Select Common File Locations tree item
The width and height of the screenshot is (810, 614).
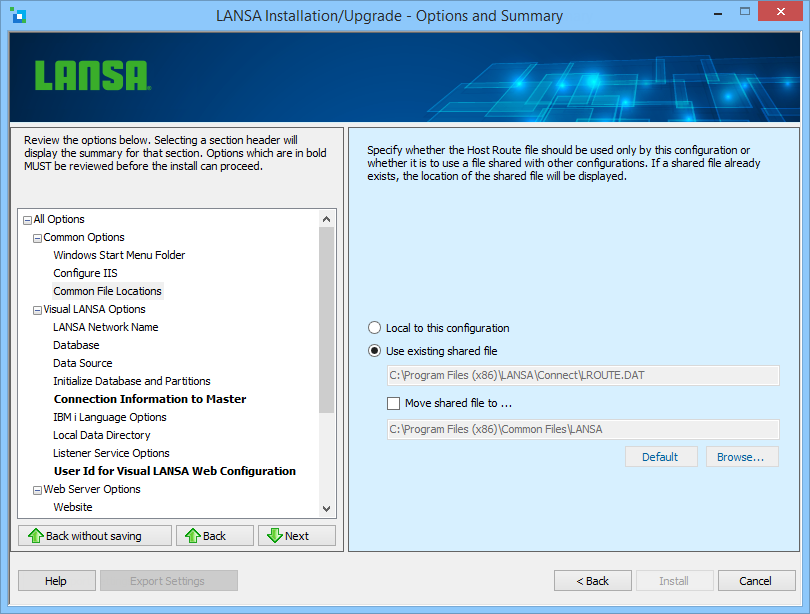coord(107,291)
